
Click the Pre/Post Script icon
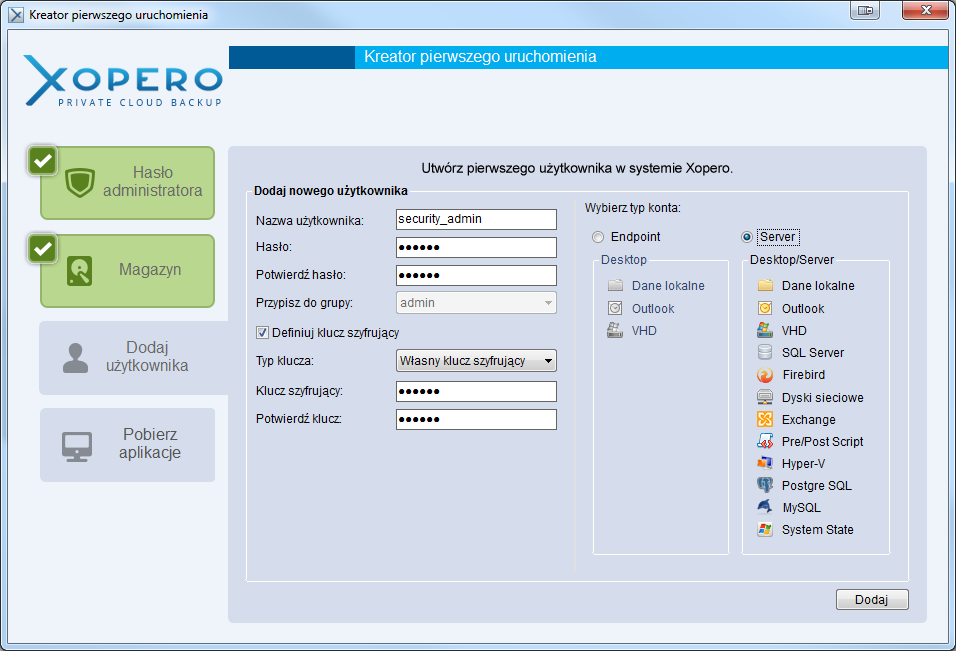pos(765,441)
